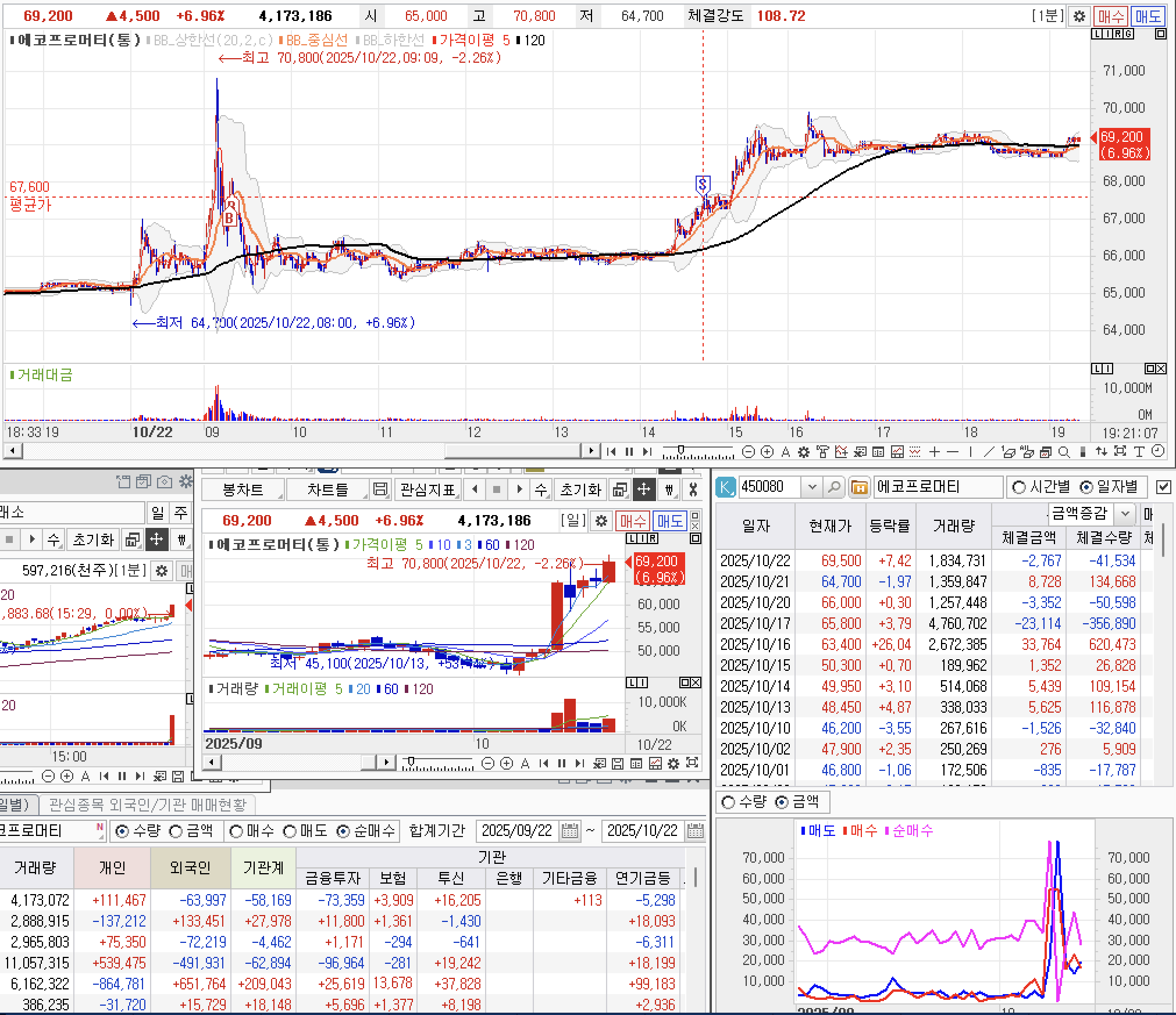Viewport: 1176px width, 1015px height.
Task: Open the stock code 450080 dropdown arrow
Action: [x=812, y=487]
